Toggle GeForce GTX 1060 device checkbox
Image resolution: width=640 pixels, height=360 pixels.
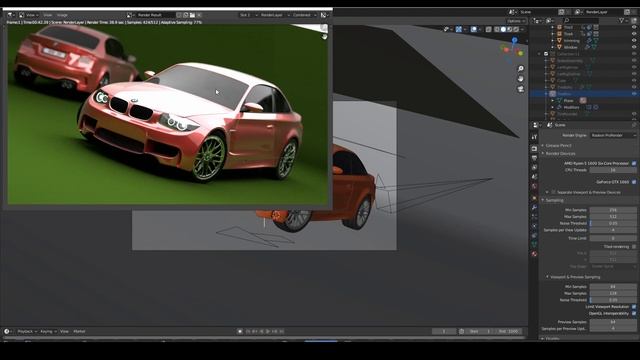click(x=634, y=182)
